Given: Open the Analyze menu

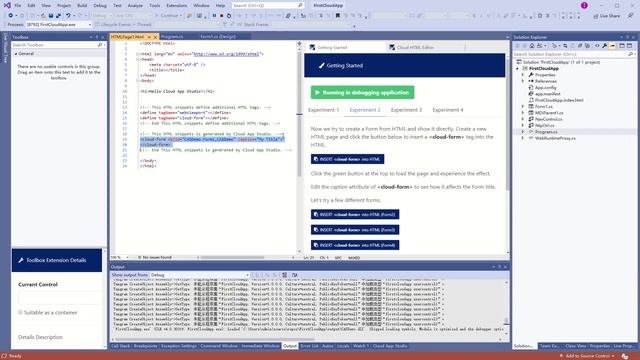Looking at the screenshot, I should click(x=135, y=5).
